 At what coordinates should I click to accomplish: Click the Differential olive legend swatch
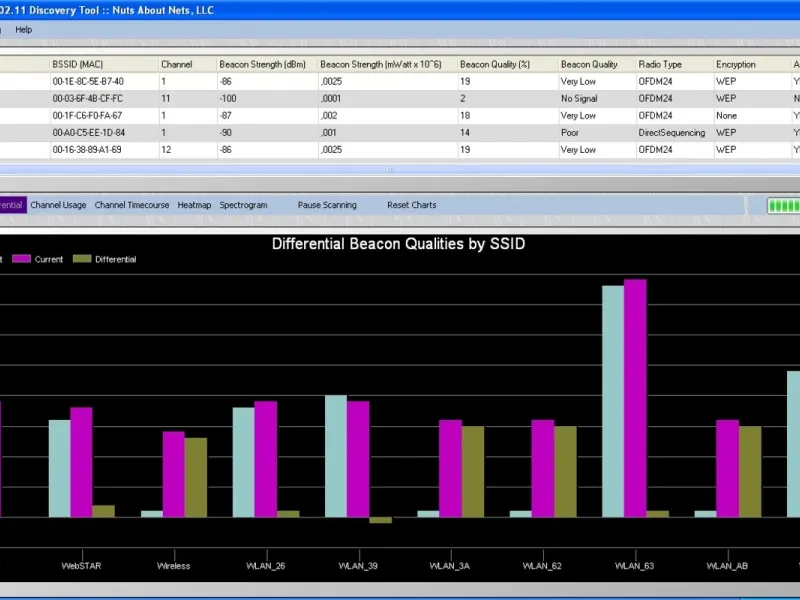point(82,259)
